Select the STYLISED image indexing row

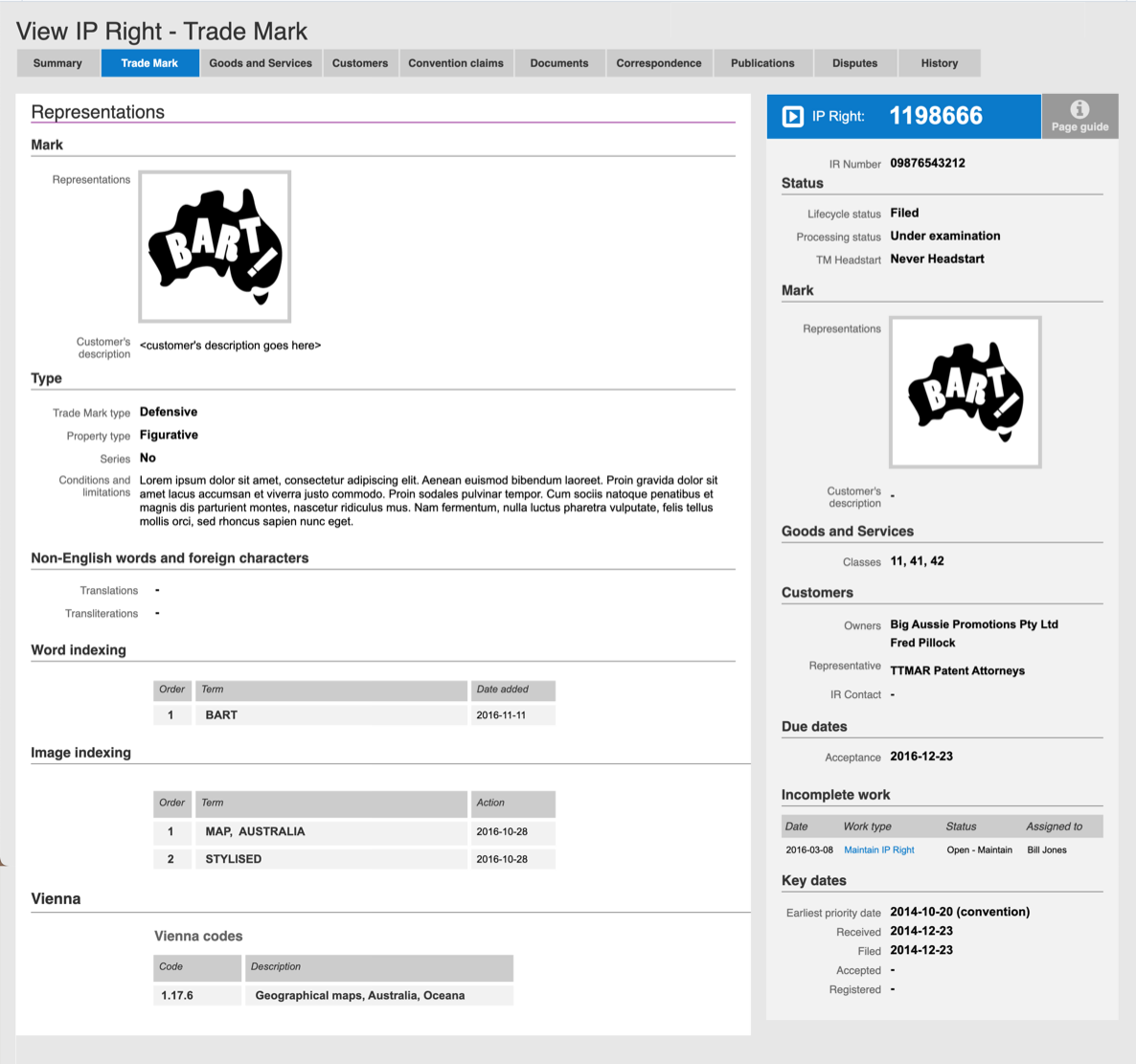pos(354,859)
